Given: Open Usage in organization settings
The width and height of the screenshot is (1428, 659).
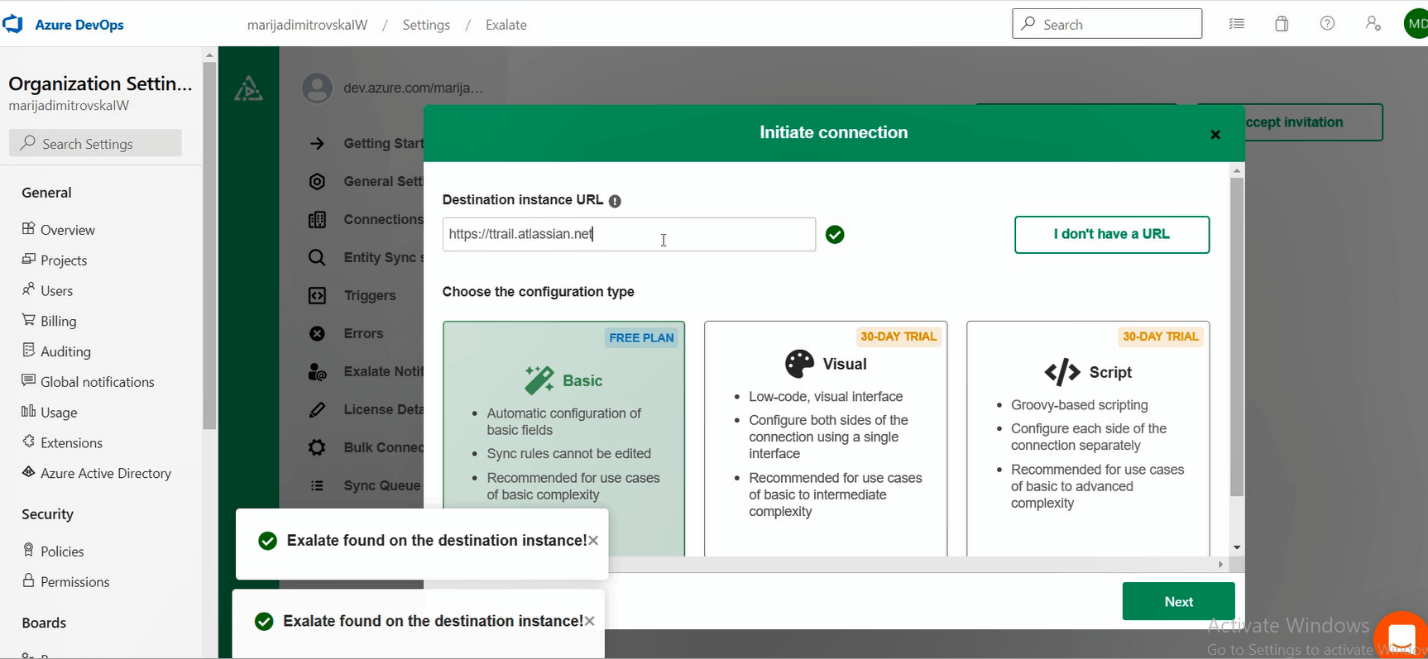Looking at the screenshot, I should [58, 412].
